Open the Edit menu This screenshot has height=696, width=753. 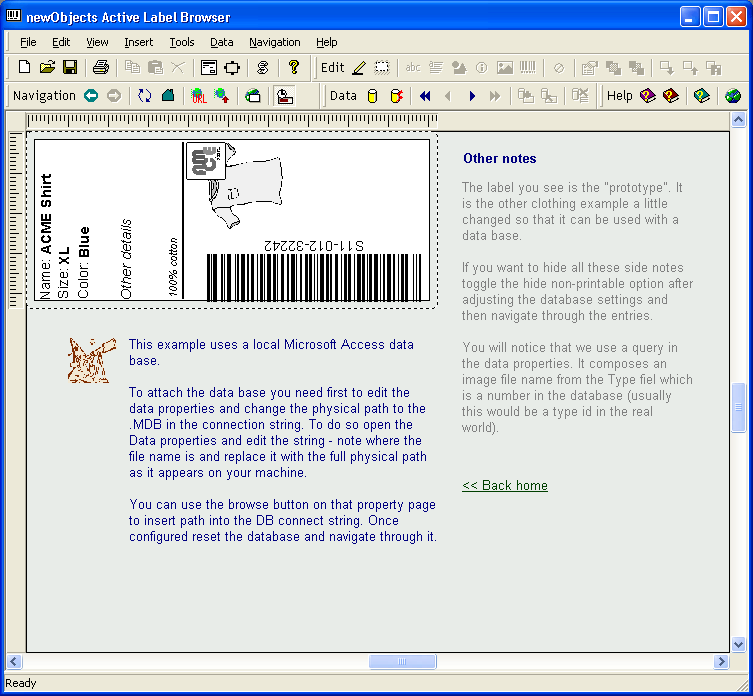[61, 42]
